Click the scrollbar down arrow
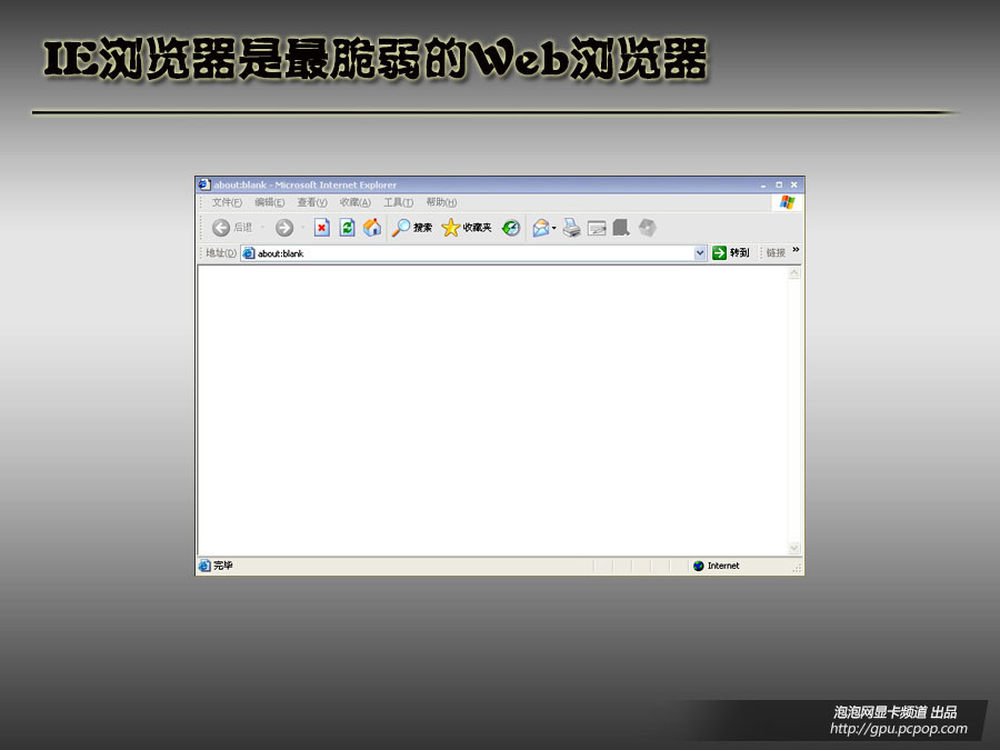The image size is (1000, 750). 794,548
